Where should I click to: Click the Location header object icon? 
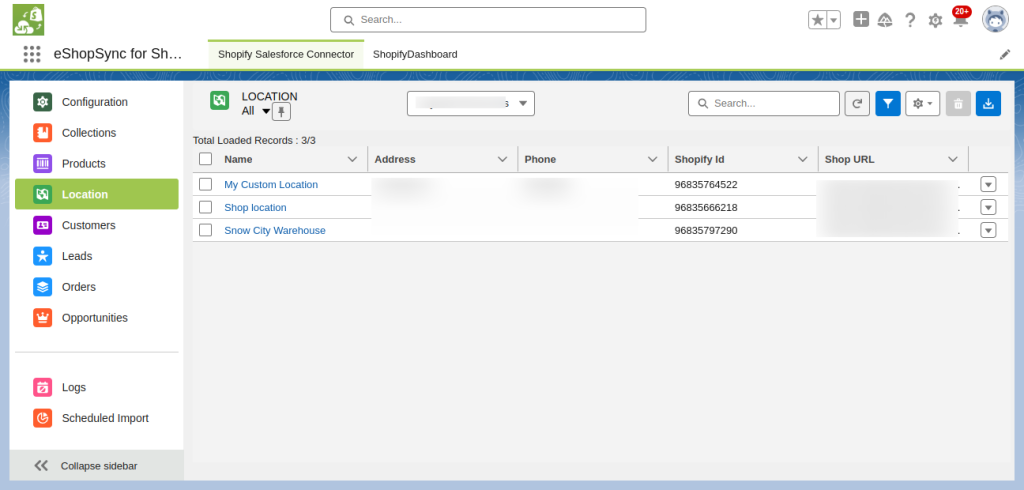point(219,100)
